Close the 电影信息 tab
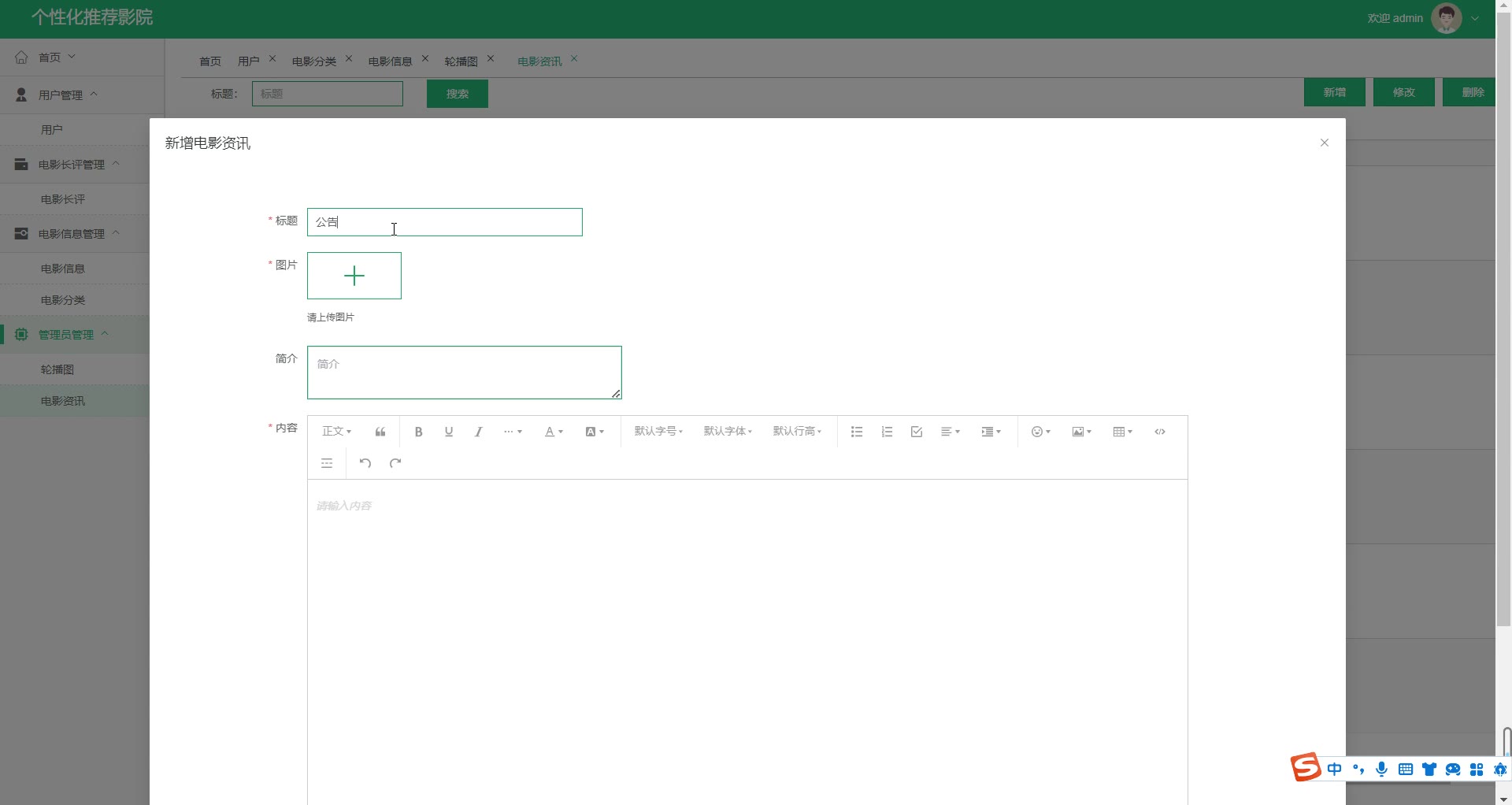Viewport: 1512px width, 805px height. (425, 58)
